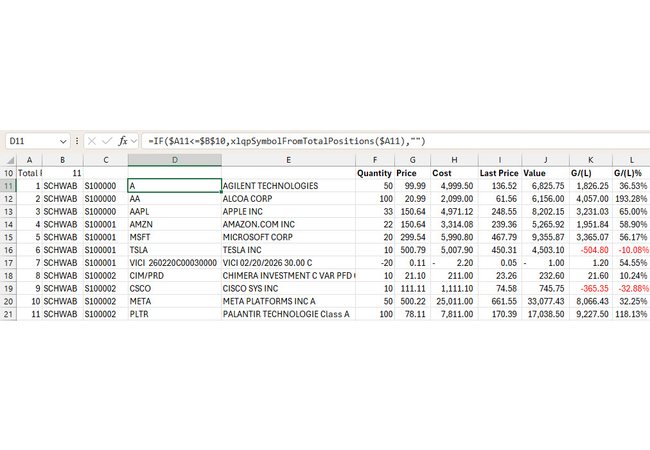Click the 193.28% gain cell
Viewport: 650px width, 450px height.
[631, 199]
